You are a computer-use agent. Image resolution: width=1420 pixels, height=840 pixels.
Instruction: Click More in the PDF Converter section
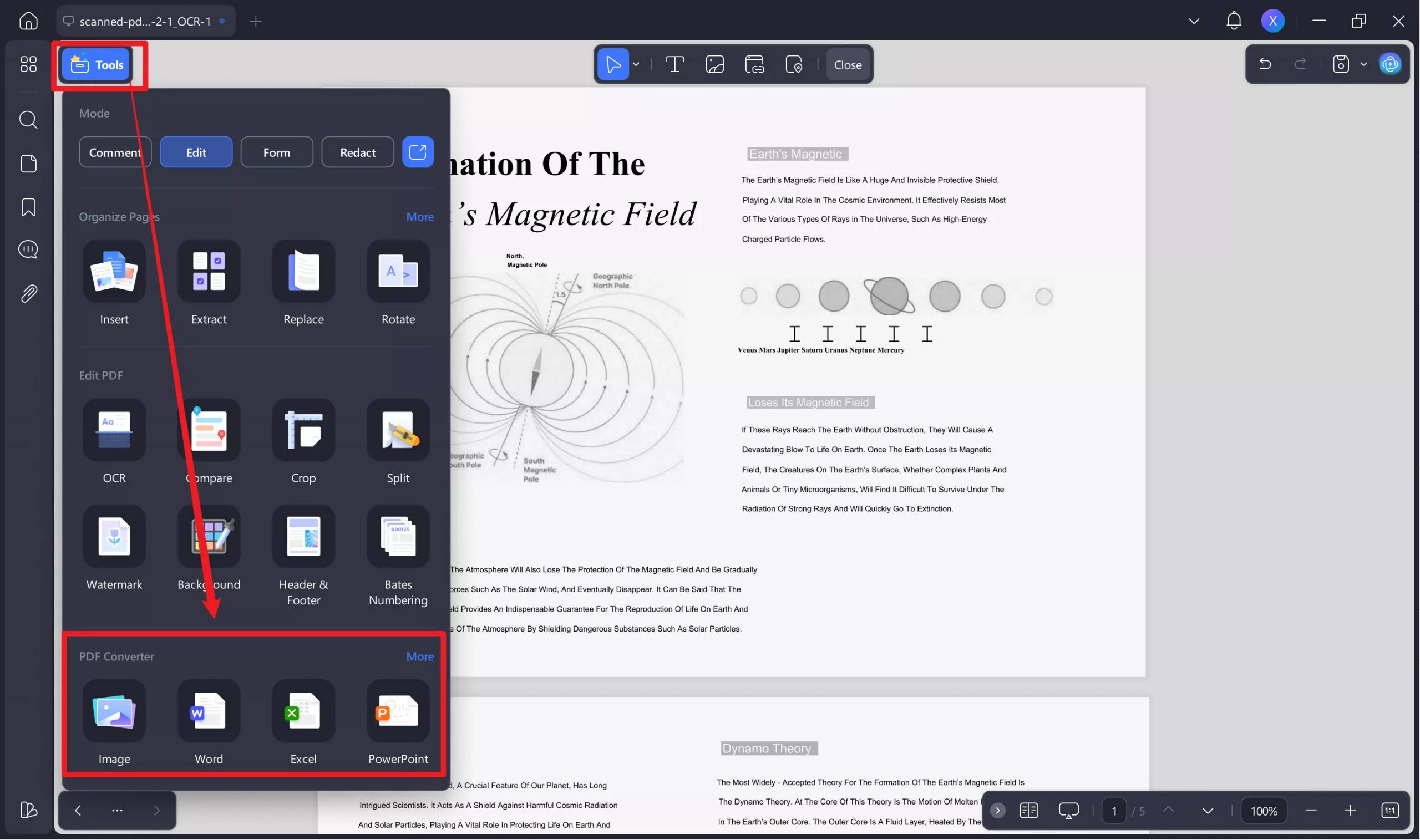tap(419, 656)
